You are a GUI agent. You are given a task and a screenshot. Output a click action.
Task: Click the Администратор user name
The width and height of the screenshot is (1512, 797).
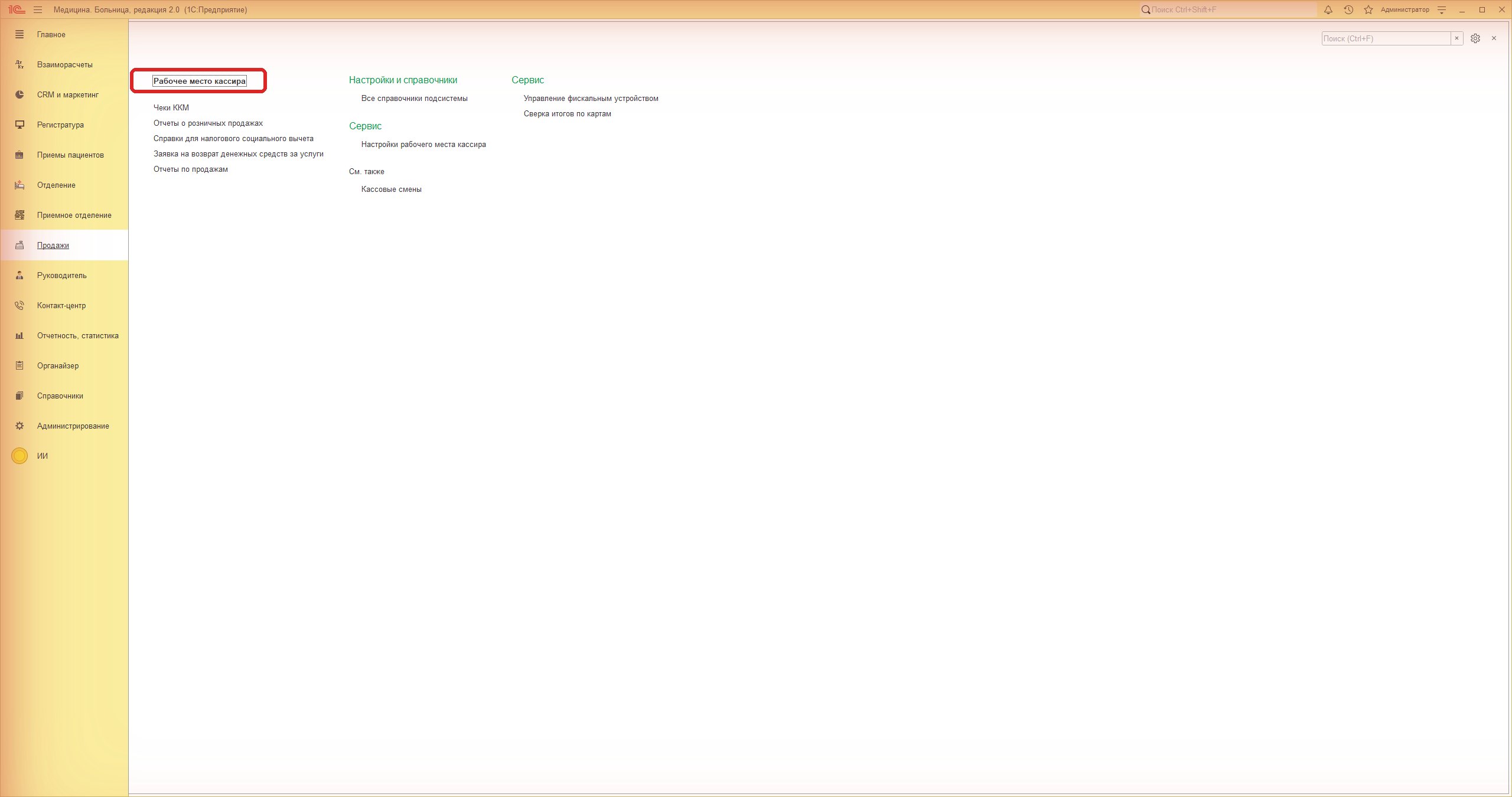[x=1405, y=9]
